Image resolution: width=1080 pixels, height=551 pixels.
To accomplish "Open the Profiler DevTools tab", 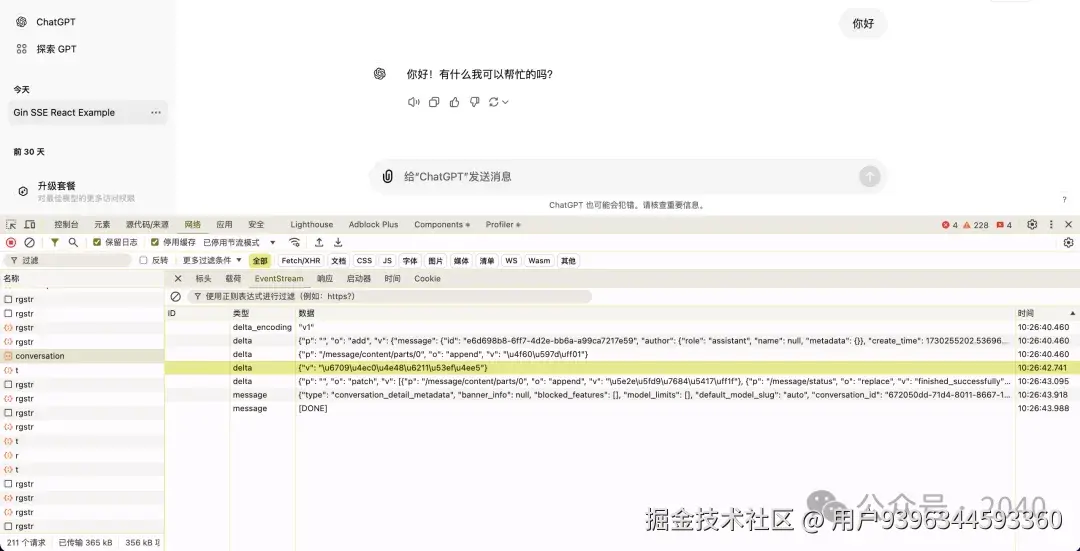I will [x=503, y=225].
